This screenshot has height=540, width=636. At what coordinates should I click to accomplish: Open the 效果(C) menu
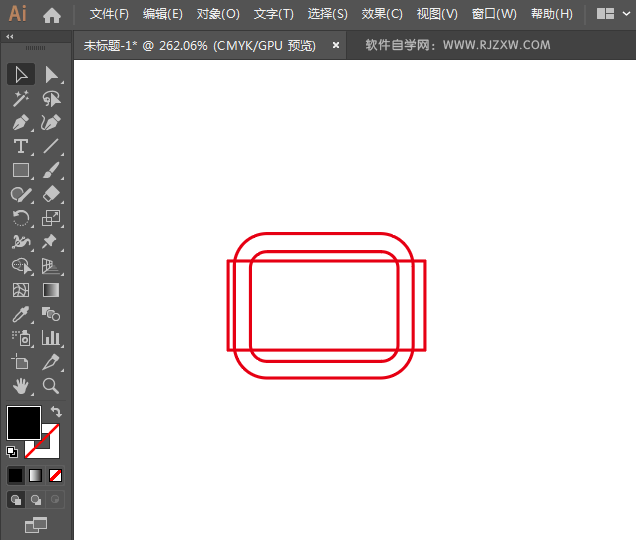(382, 14)
